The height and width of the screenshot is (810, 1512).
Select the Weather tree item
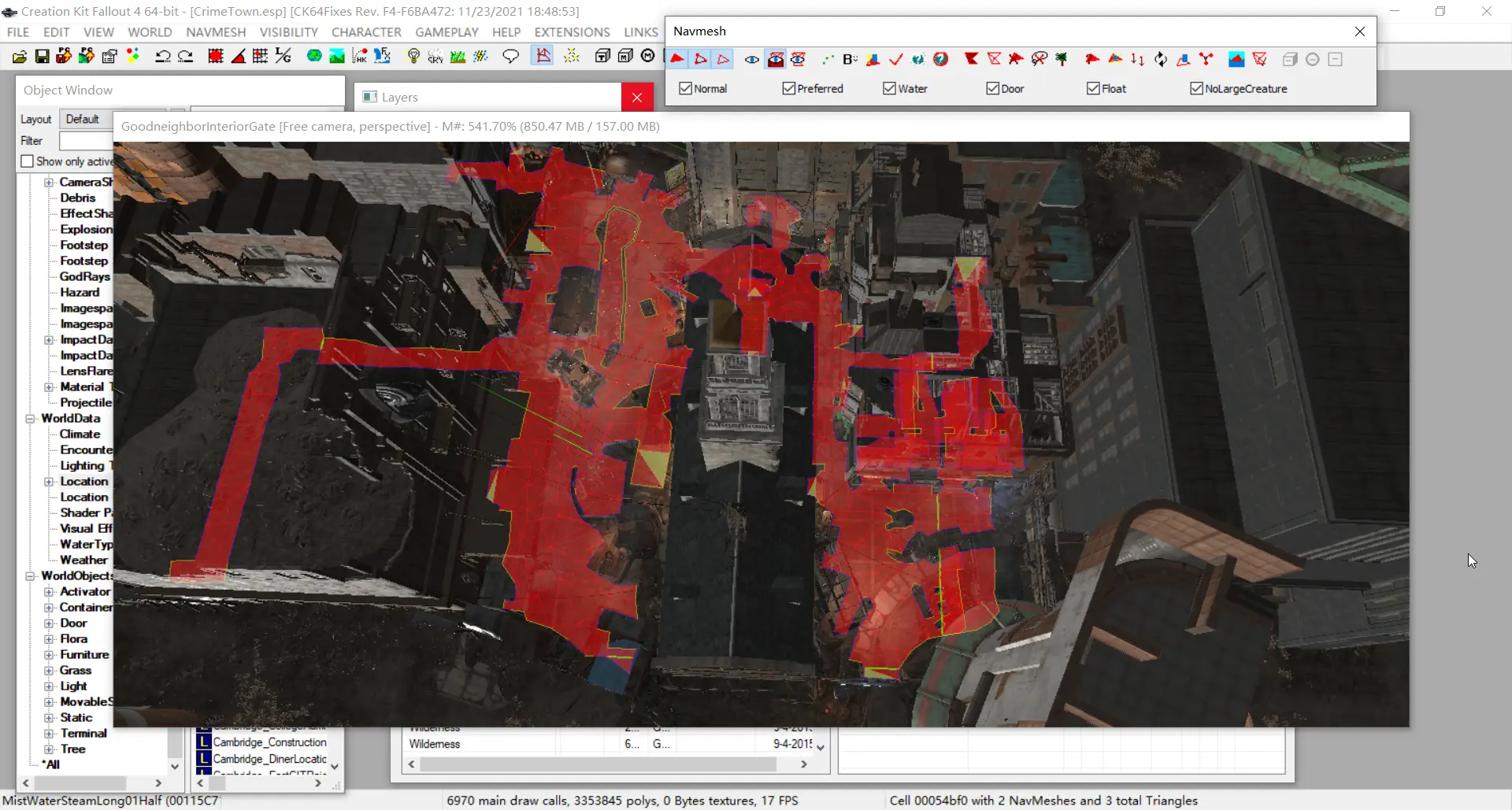click(x=83, y=560)
